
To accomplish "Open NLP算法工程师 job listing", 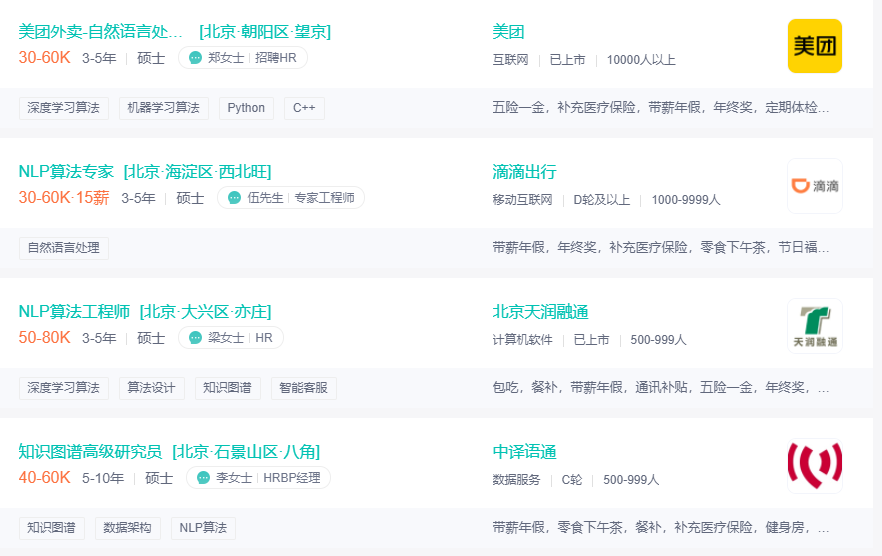I will click(74, 312).
